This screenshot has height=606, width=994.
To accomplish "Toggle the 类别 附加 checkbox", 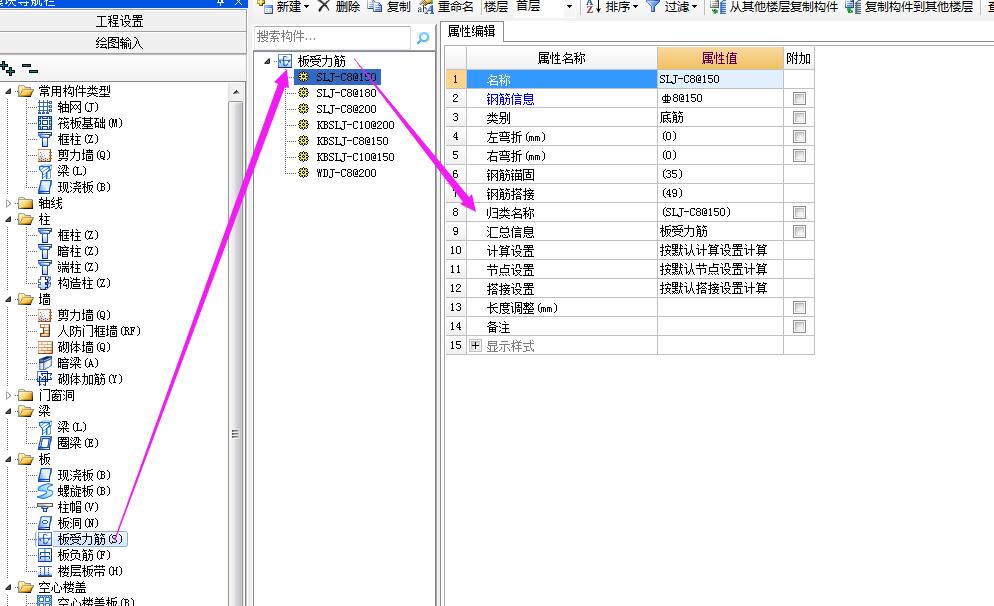I will [x=799, y=117].
